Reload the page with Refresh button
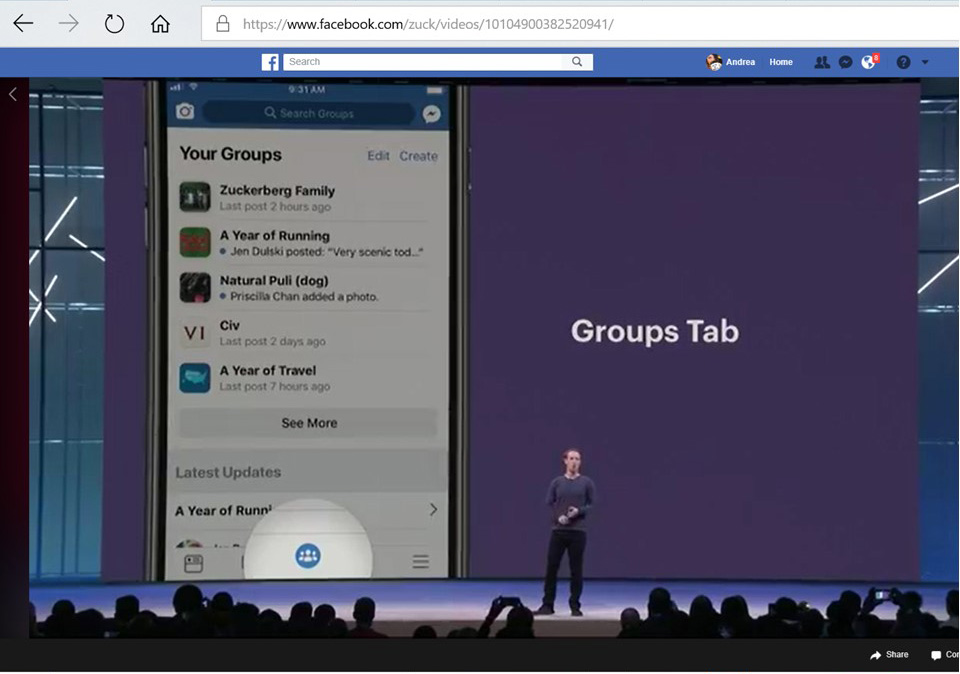This screenshot has height=674, width=960. (x=114, y=24)
